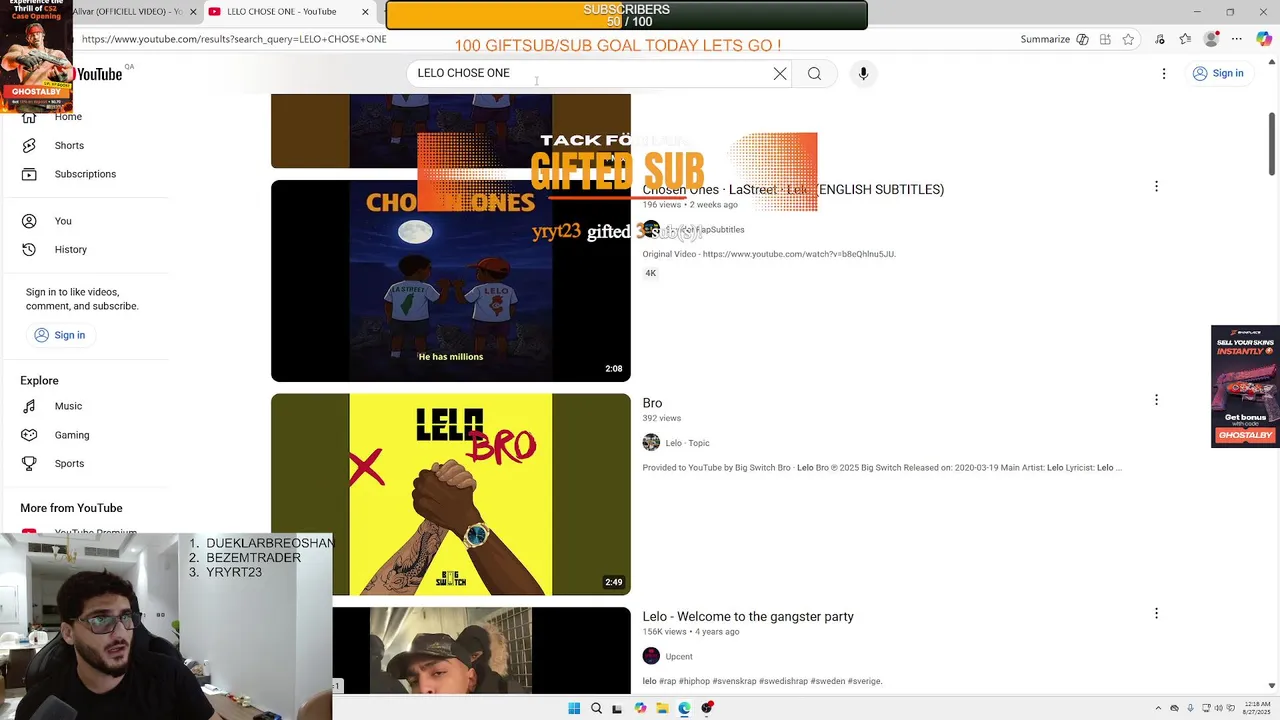
Task: Click the 156K views 4 years ago text
Action: [691, 632]
